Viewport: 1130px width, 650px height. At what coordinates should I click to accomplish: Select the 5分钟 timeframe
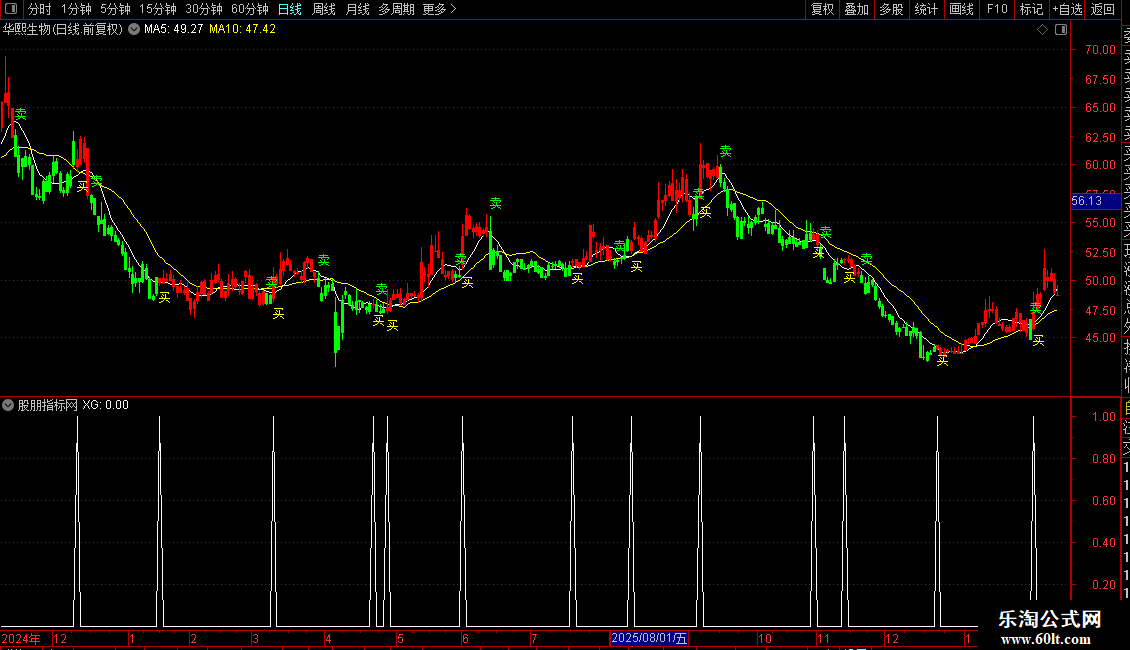tap(115, 9)
